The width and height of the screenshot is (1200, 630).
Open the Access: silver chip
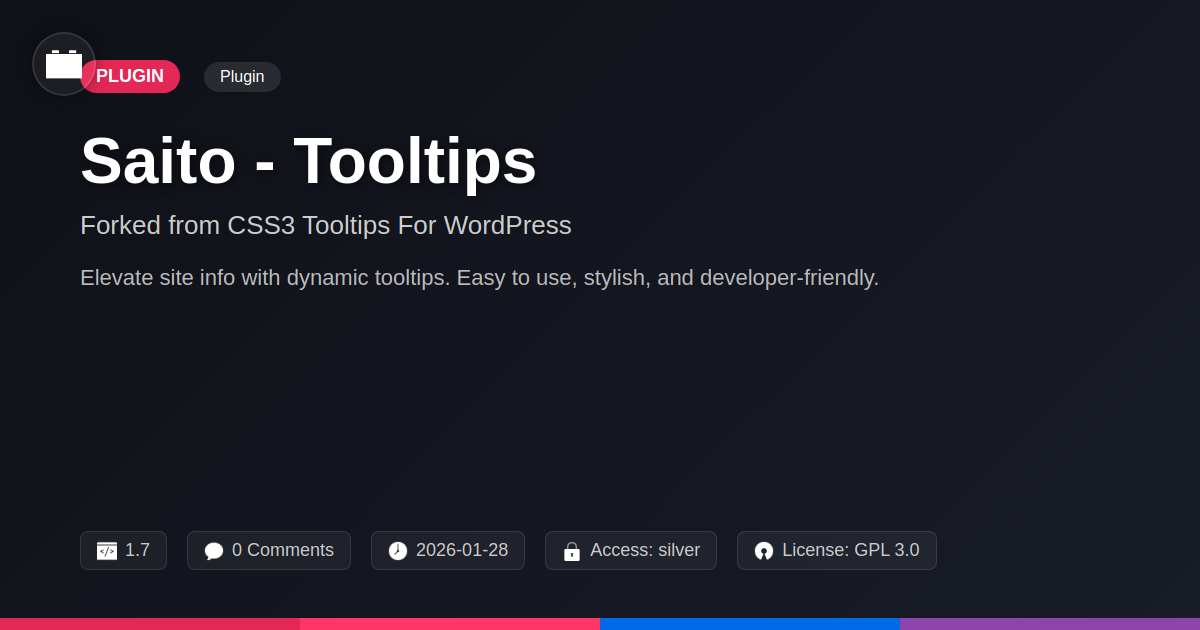coord(631,550)
